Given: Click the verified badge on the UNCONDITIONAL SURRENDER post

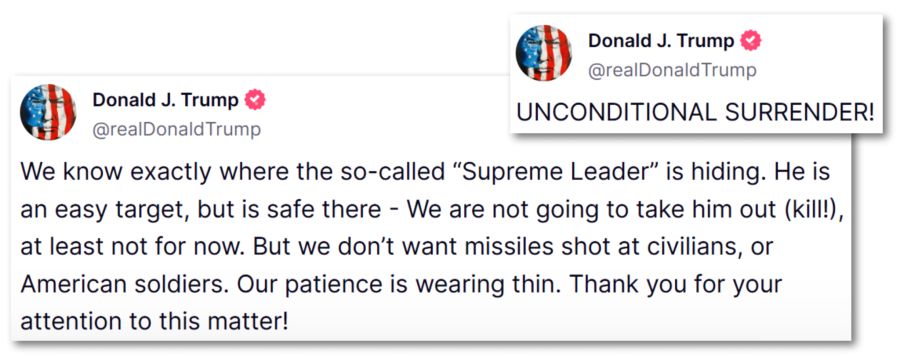Looking at the screenshot, I should [751, 41].
